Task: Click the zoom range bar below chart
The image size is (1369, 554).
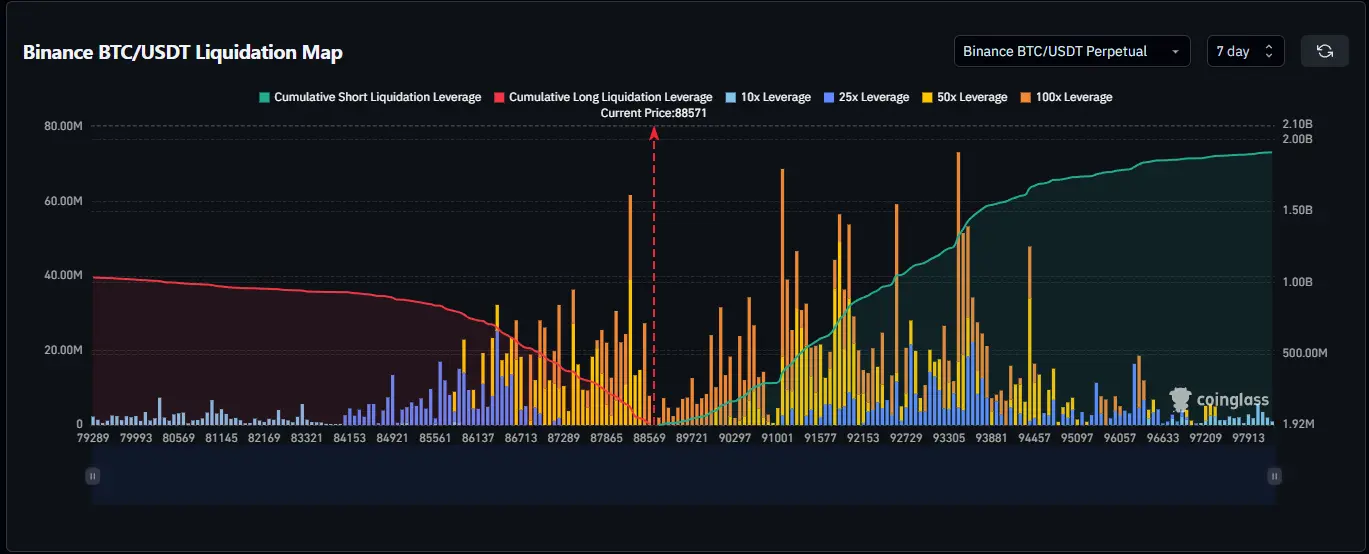Action: [x=683, y=476]
